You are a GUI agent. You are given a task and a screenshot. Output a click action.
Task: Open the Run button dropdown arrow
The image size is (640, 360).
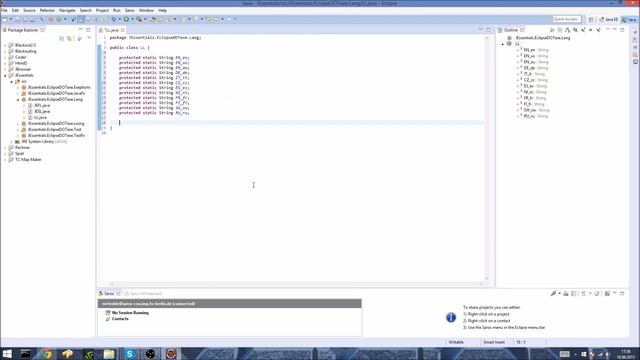(x=132, y=19)
